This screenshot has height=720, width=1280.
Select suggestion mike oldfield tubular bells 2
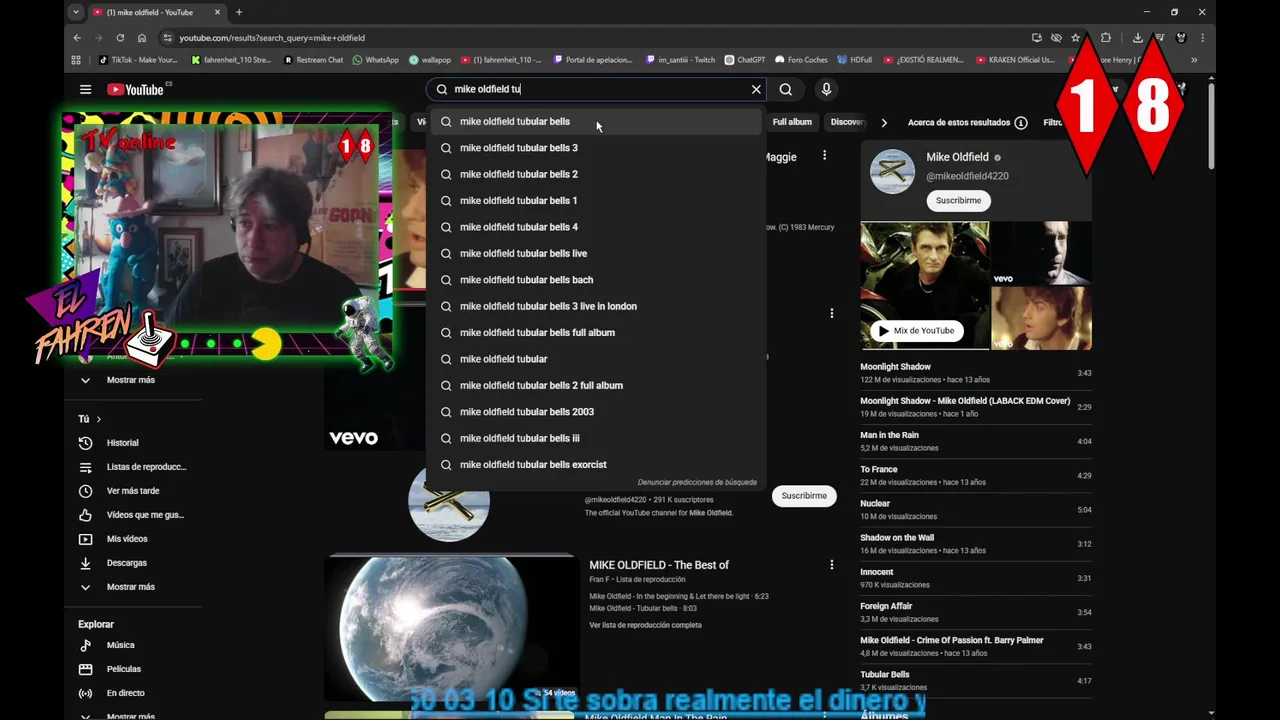click(596, 174)
